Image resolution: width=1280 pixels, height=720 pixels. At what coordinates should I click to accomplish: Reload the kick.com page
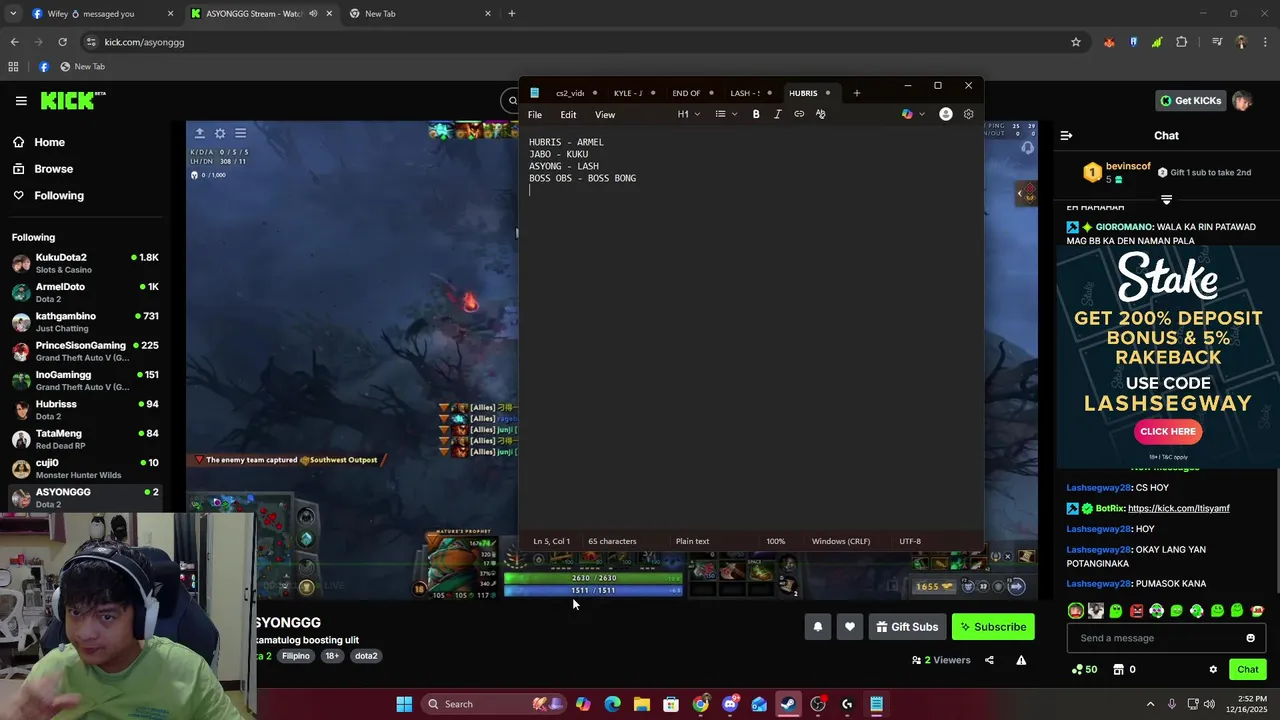(x=62, y=42)
